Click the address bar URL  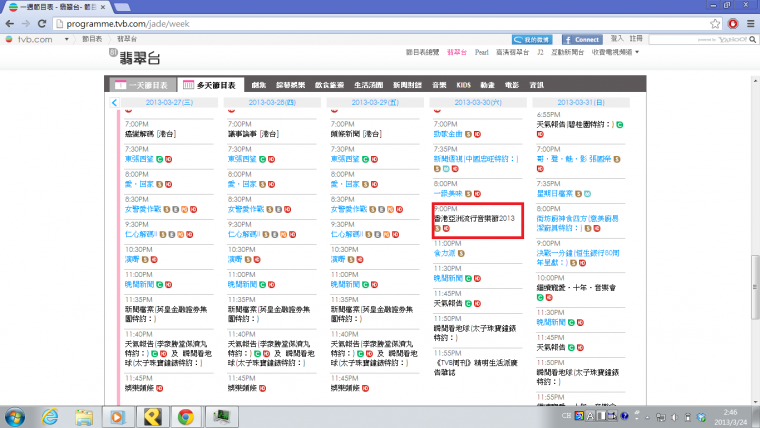click(x=128, y=24)
